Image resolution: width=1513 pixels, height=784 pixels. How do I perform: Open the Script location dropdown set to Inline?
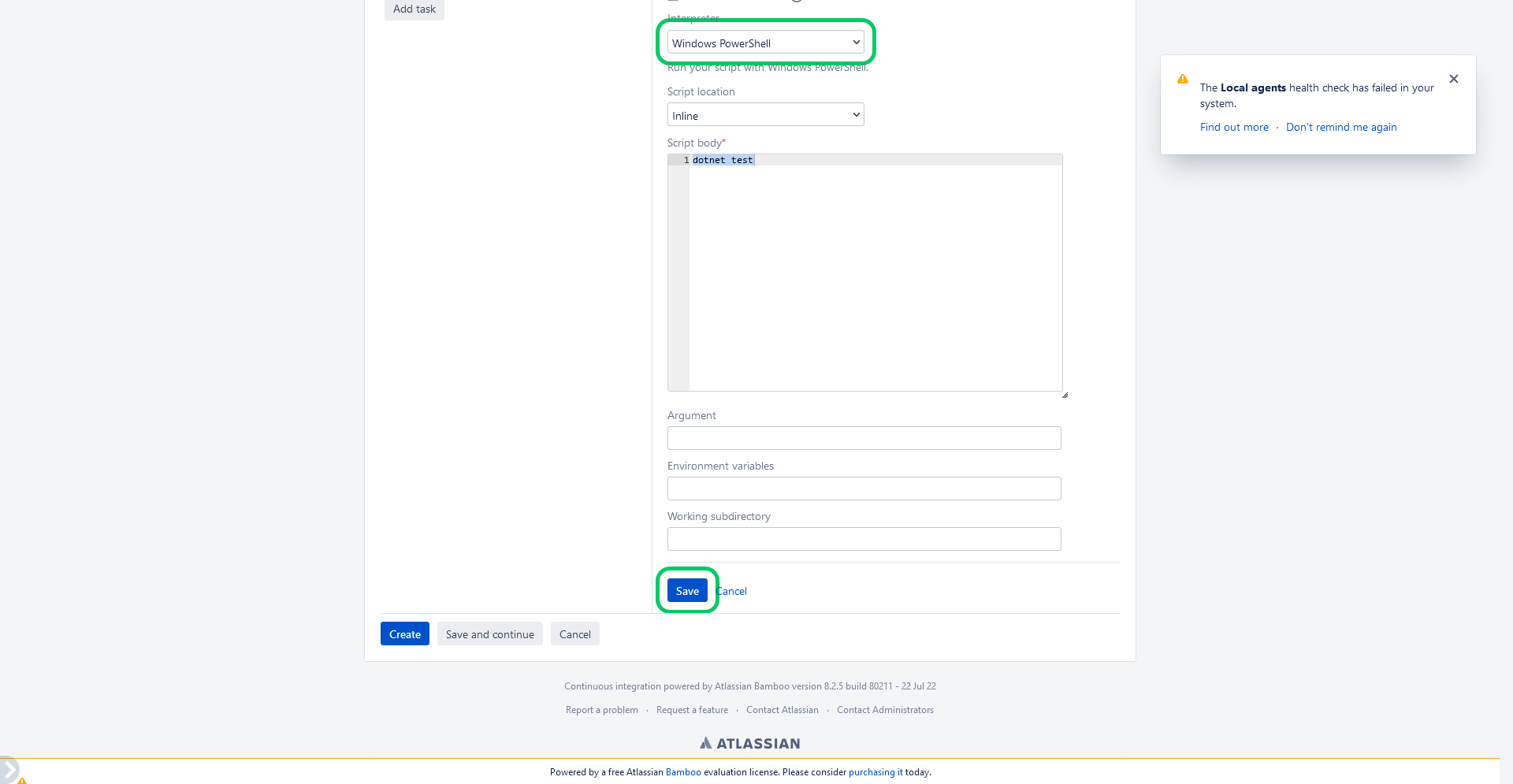pyautogui.click(x=765, y=115)
